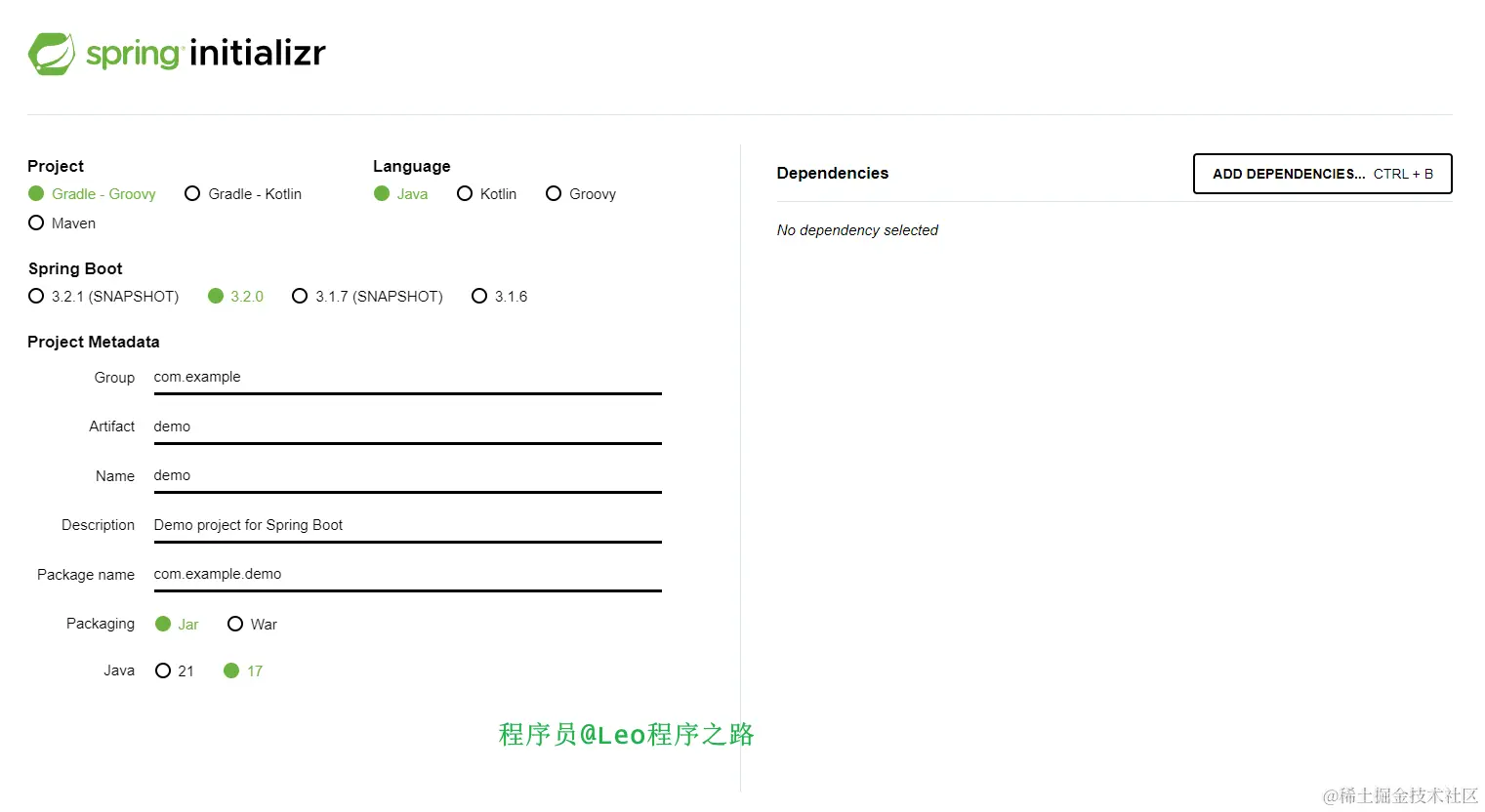Choose Maven as project type
The image size is (1485, 812).
(62, 223)
